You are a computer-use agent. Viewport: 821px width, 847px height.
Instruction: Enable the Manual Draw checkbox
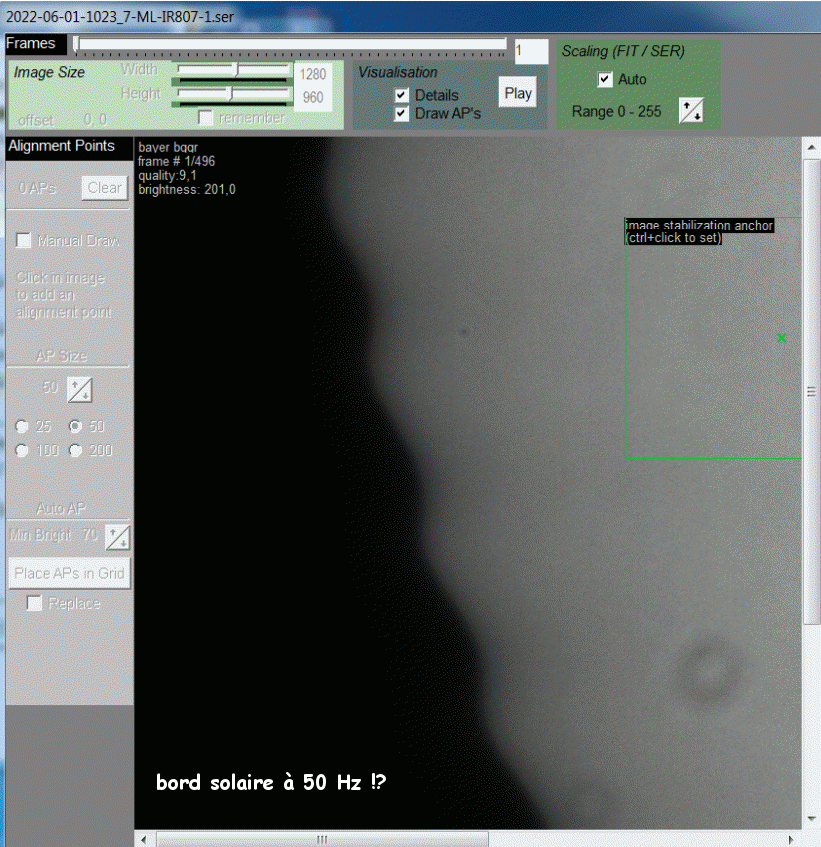(x=23, y=241)
